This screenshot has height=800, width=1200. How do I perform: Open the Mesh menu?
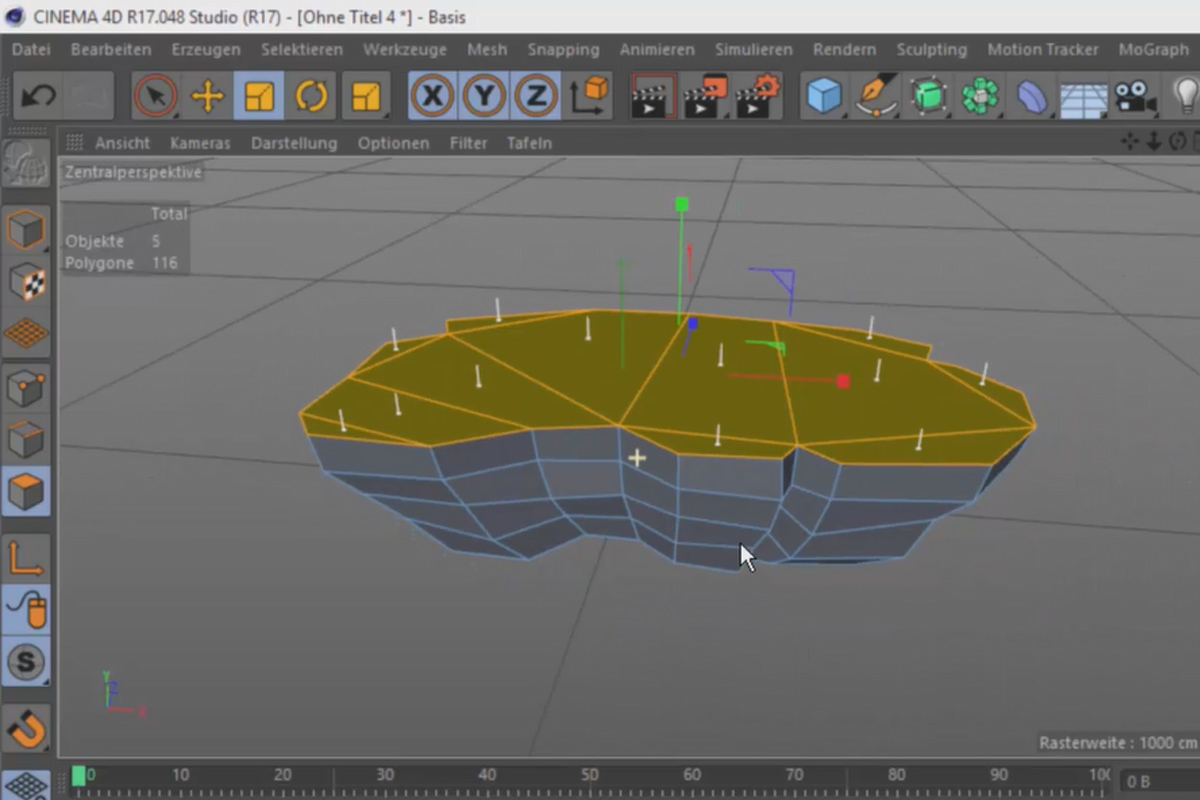tap(487, 49)
